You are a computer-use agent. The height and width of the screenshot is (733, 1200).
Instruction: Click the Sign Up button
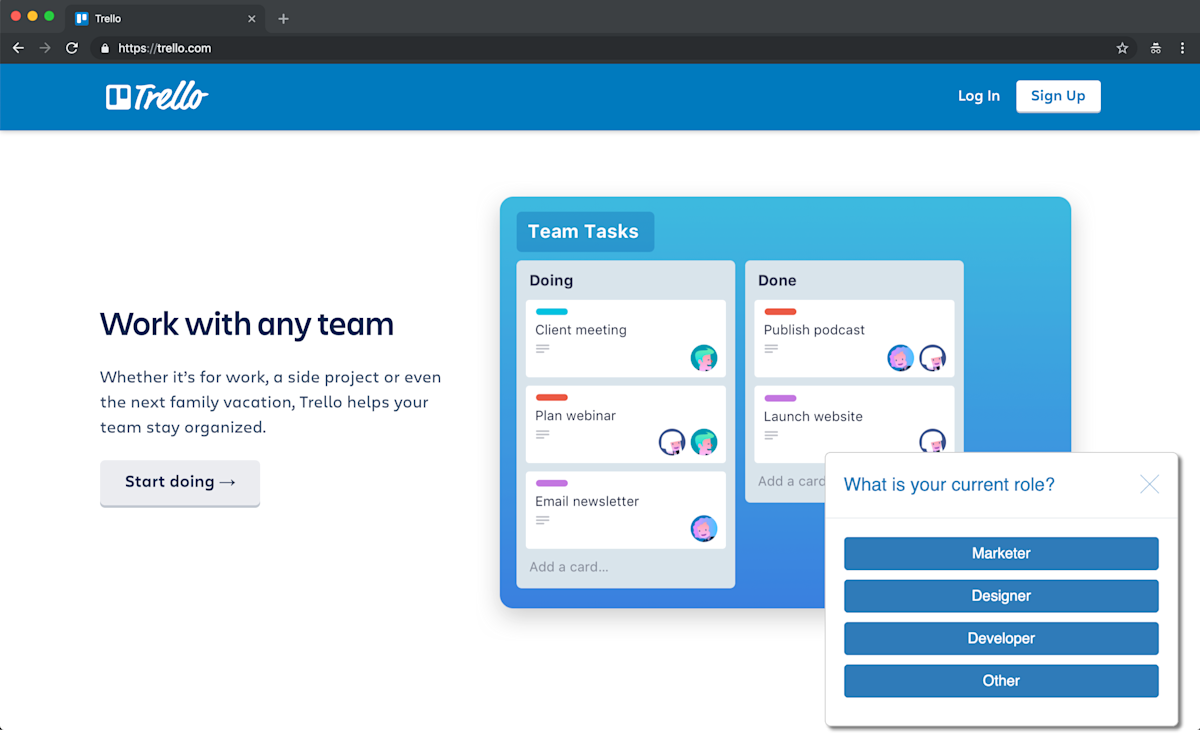(1058, 96)
